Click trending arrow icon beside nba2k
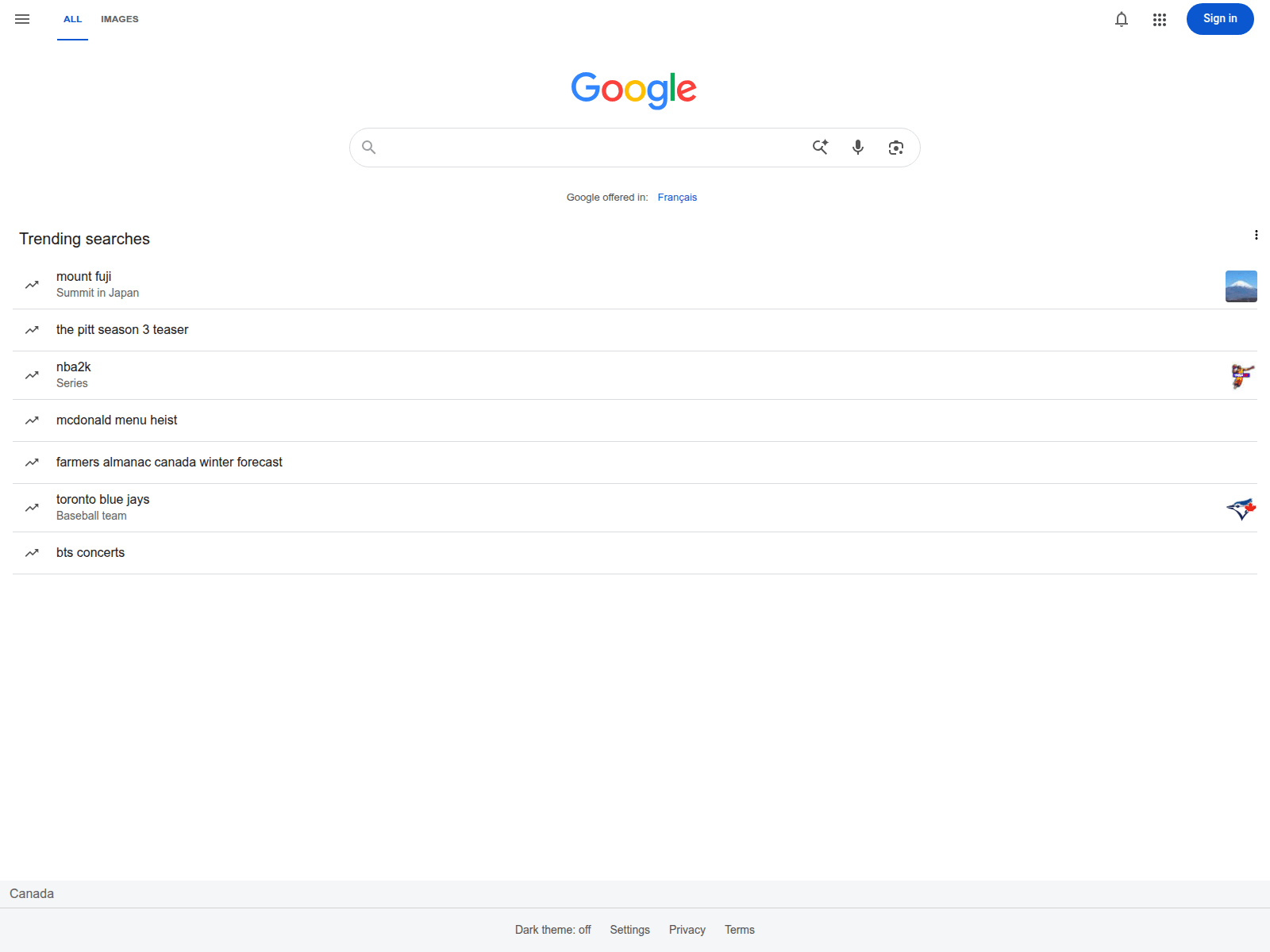 pos(32,375)
